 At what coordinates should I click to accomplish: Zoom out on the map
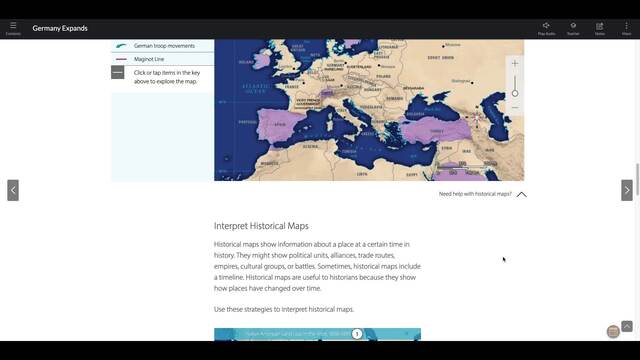click(x=515, y=108)
